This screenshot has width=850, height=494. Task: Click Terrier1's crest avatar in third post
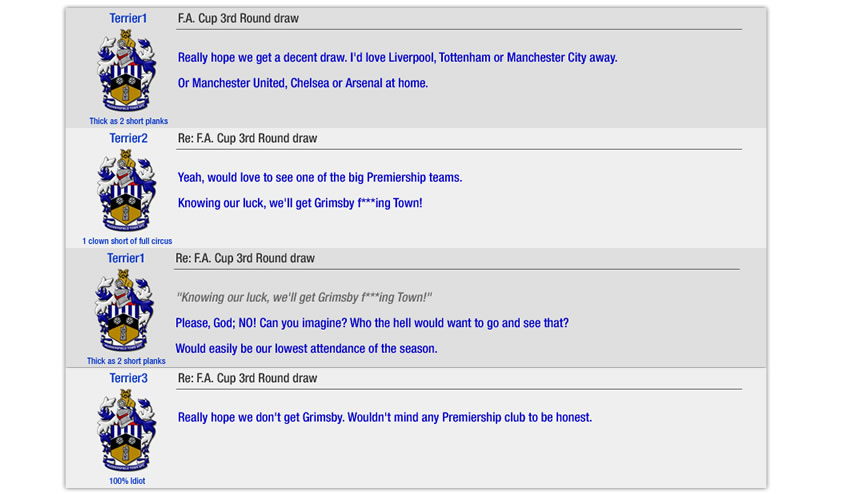coord(124,311)
